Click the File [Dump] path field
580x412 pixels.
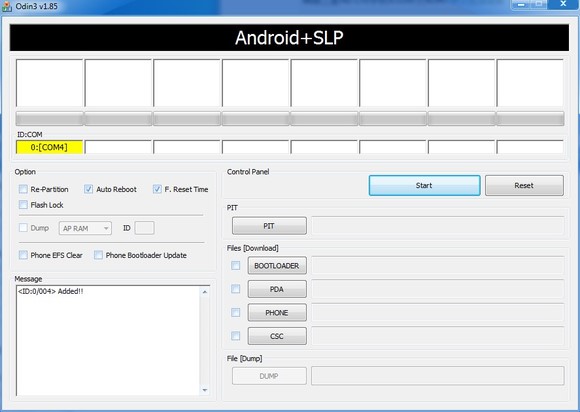coord(438,376)
